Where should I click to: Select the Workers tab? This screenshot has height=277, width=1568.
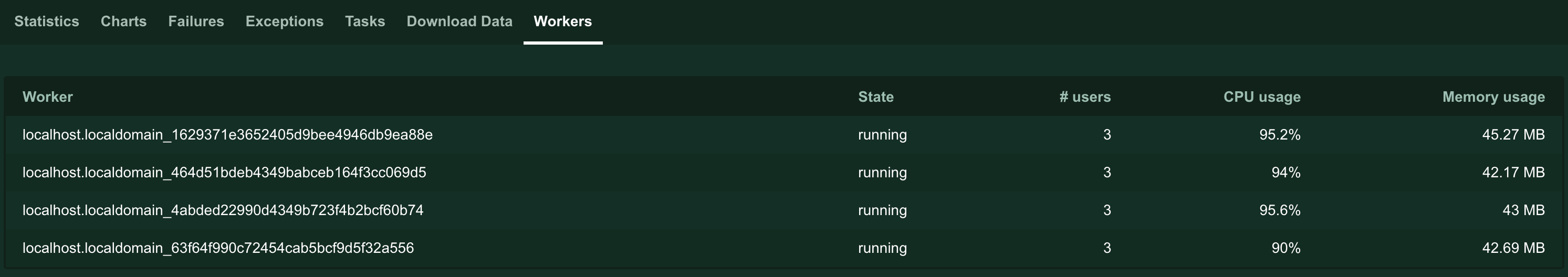[562, 22]
